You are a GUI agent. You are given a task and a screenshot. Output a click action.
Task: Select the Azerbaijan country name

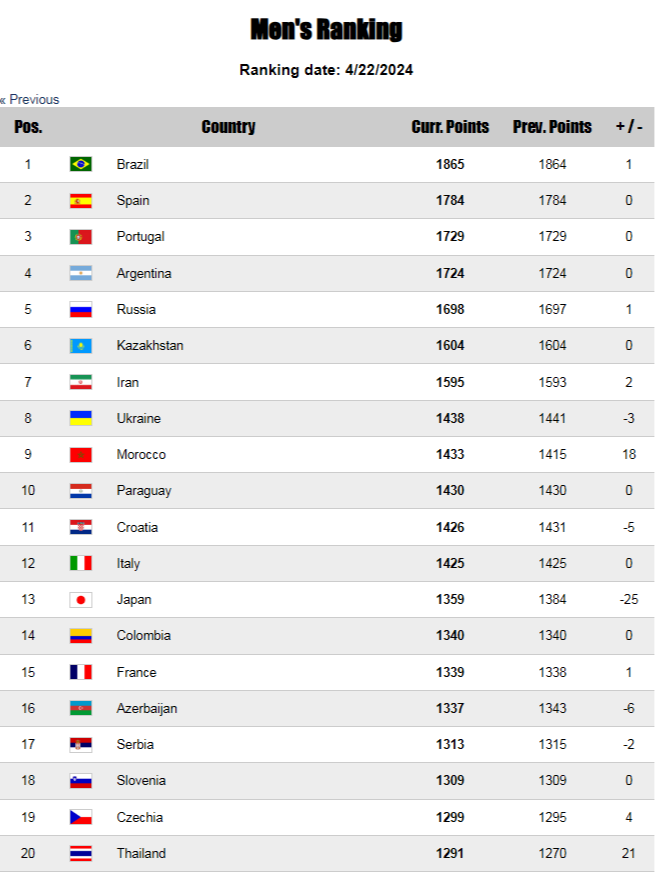[x=147, y=708]
